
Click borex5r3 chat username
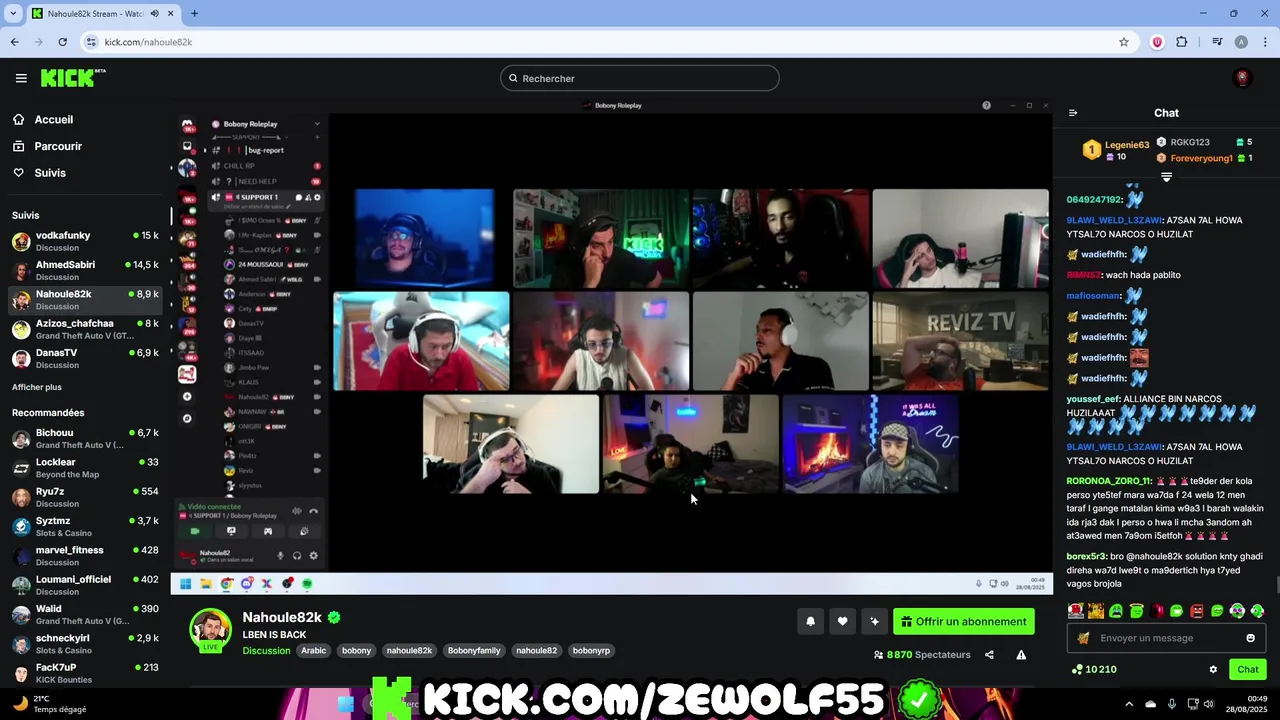coord(1086,556)
